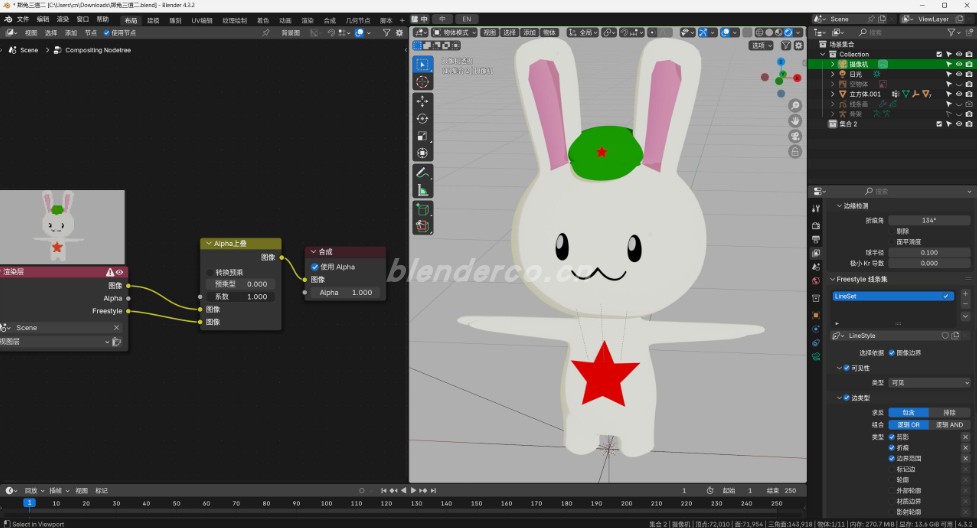Hide 立方体.001 with its eye icon

959,94
